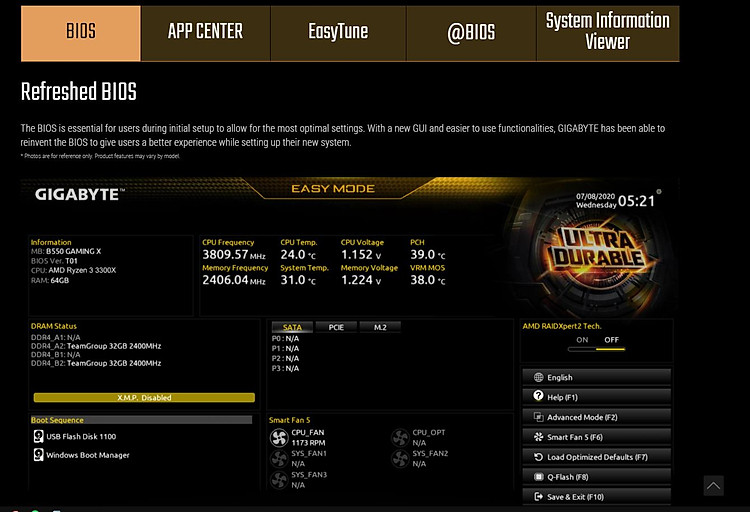Screen dimensions: 750x512
Task: Click the Refreshed BIOS heading
Action: pos(79,91)
